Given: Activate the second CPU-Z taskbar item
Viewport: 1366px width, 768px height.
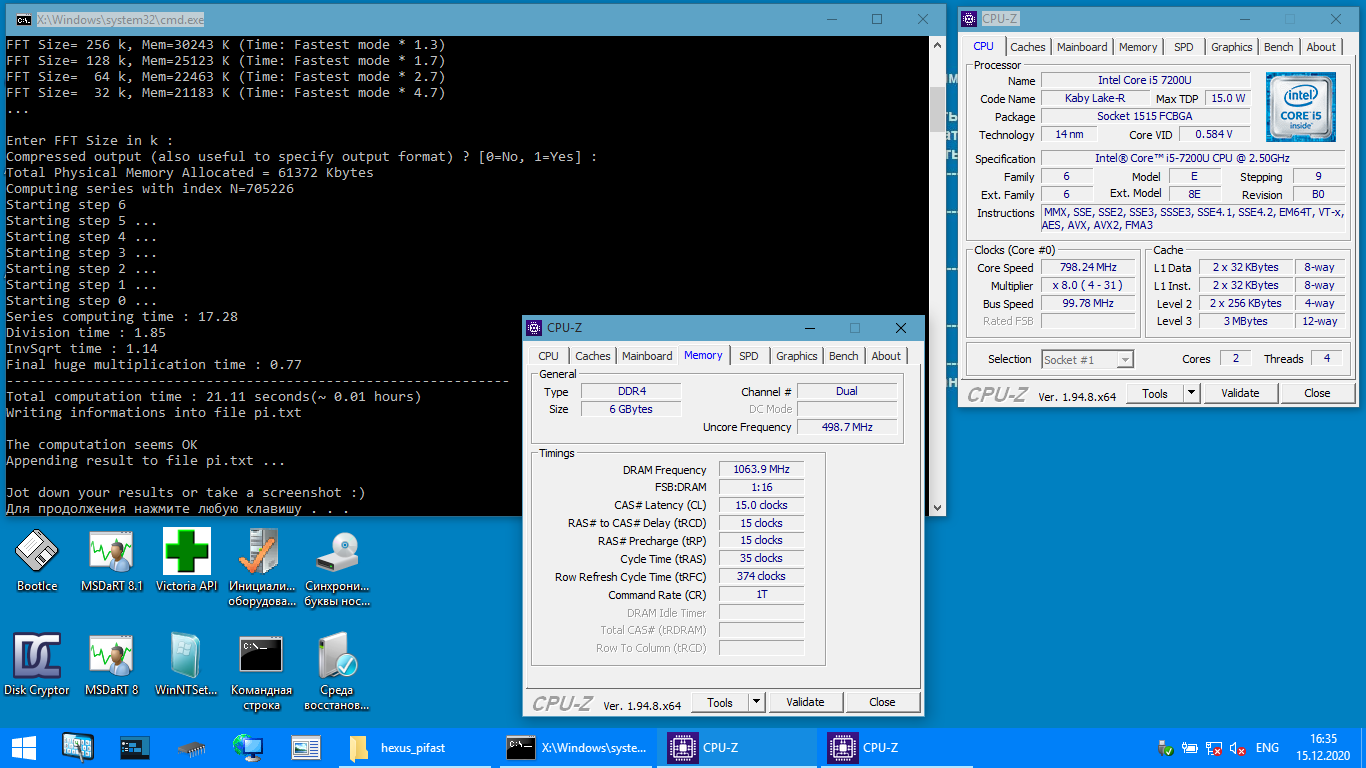Looking at the screenshot, I should pos(898,747).
